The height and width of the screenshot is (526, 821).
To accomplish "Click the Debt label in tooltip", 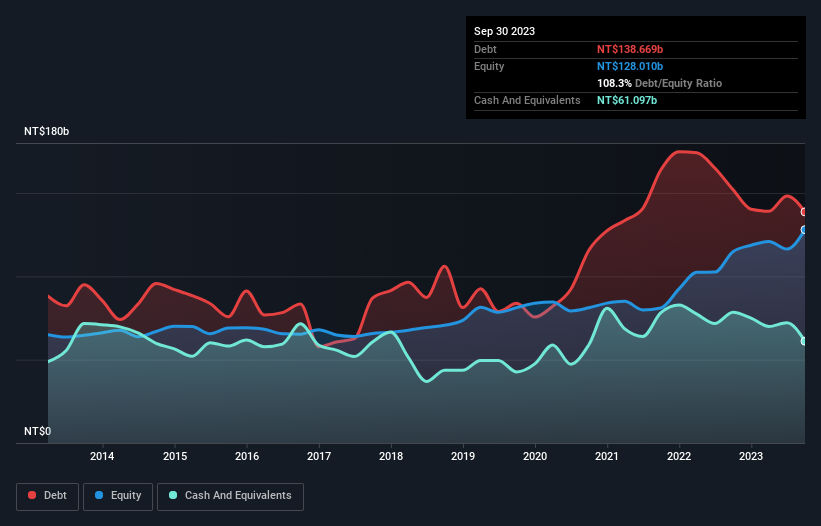I will tap(485, 49).
